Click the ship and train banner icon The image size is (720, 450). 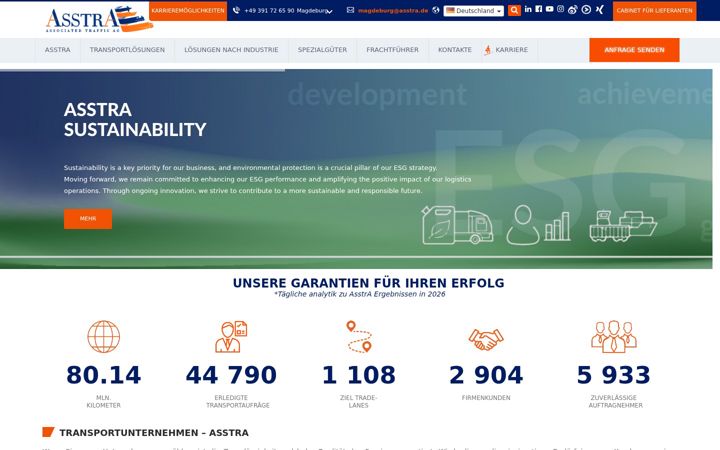click(x=623, y=226)
